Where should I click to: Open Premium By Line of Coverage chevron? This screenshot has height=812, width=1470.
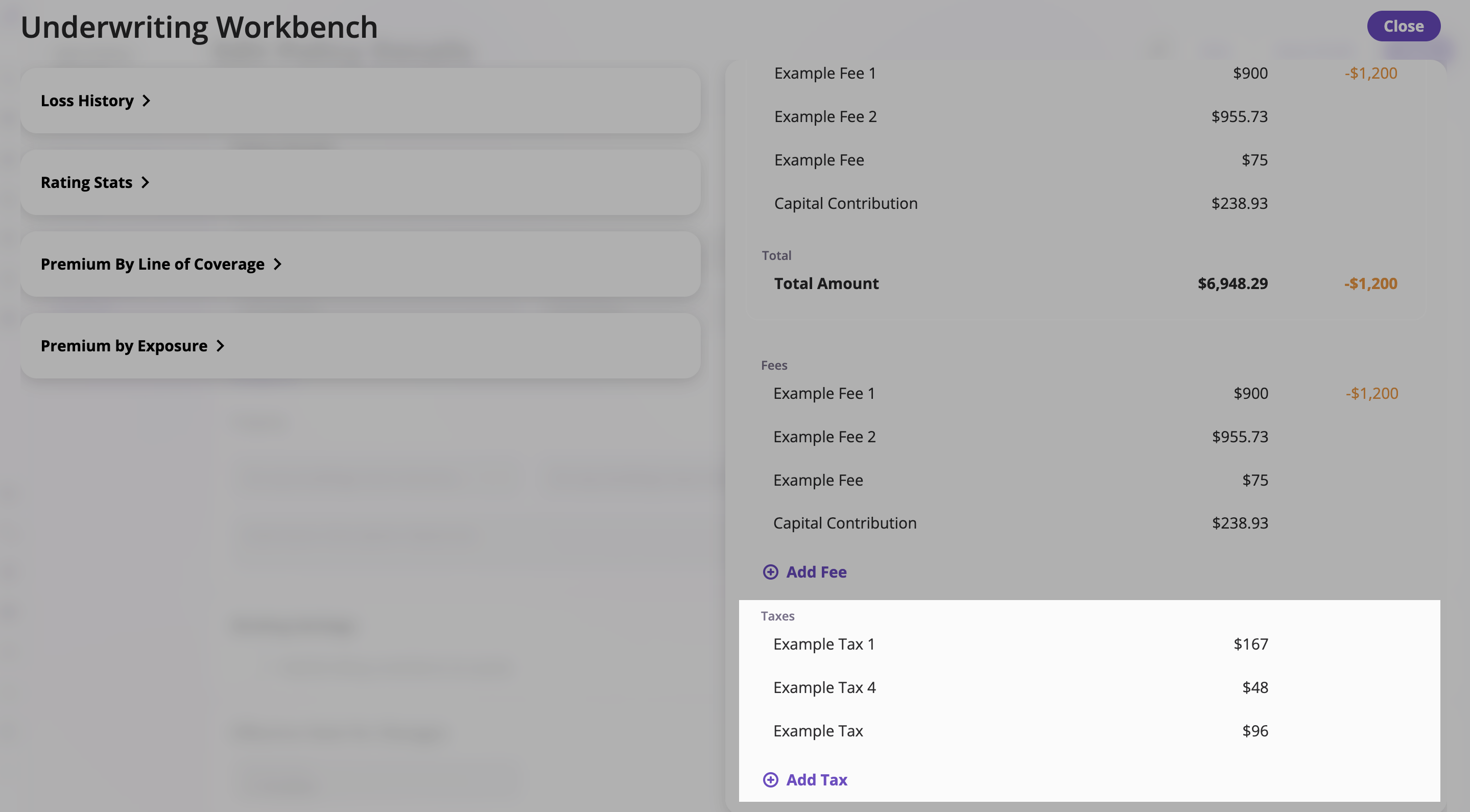(277, 264)
